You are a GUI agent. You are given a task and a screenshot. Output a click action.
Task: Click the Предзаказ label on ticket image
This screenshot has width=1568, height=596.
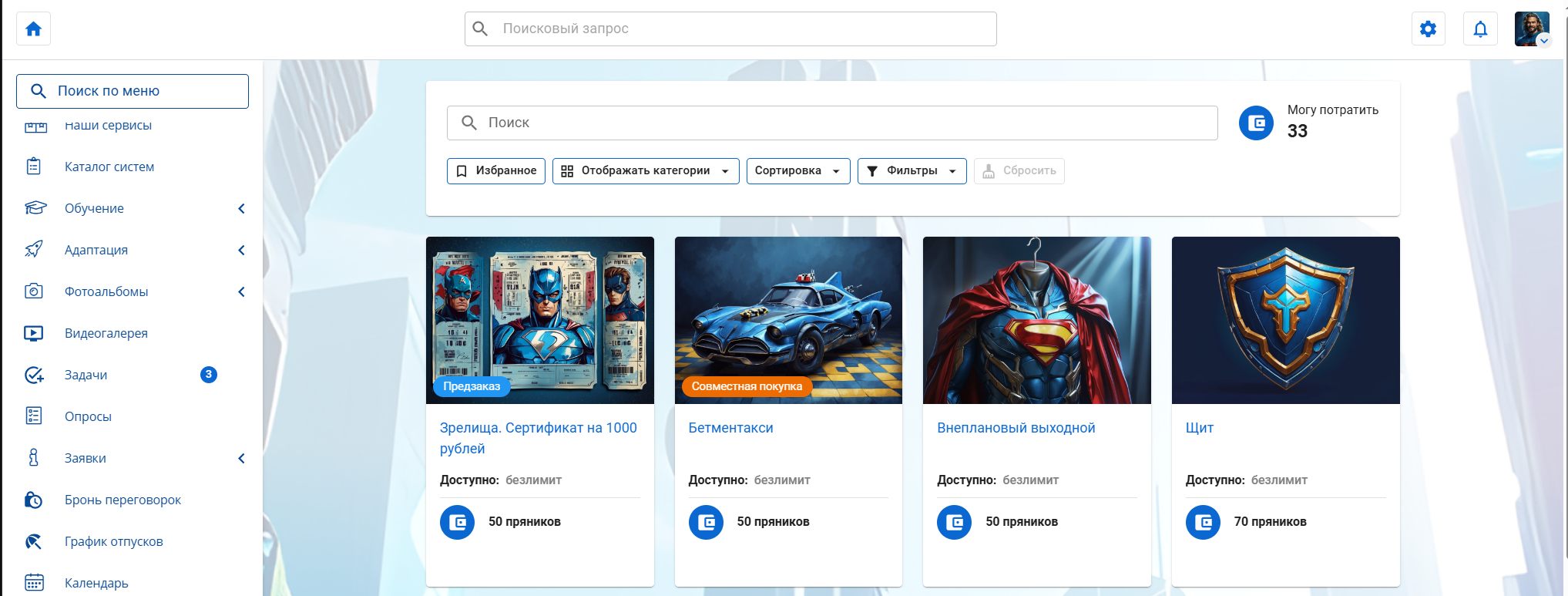pos(472,386)
